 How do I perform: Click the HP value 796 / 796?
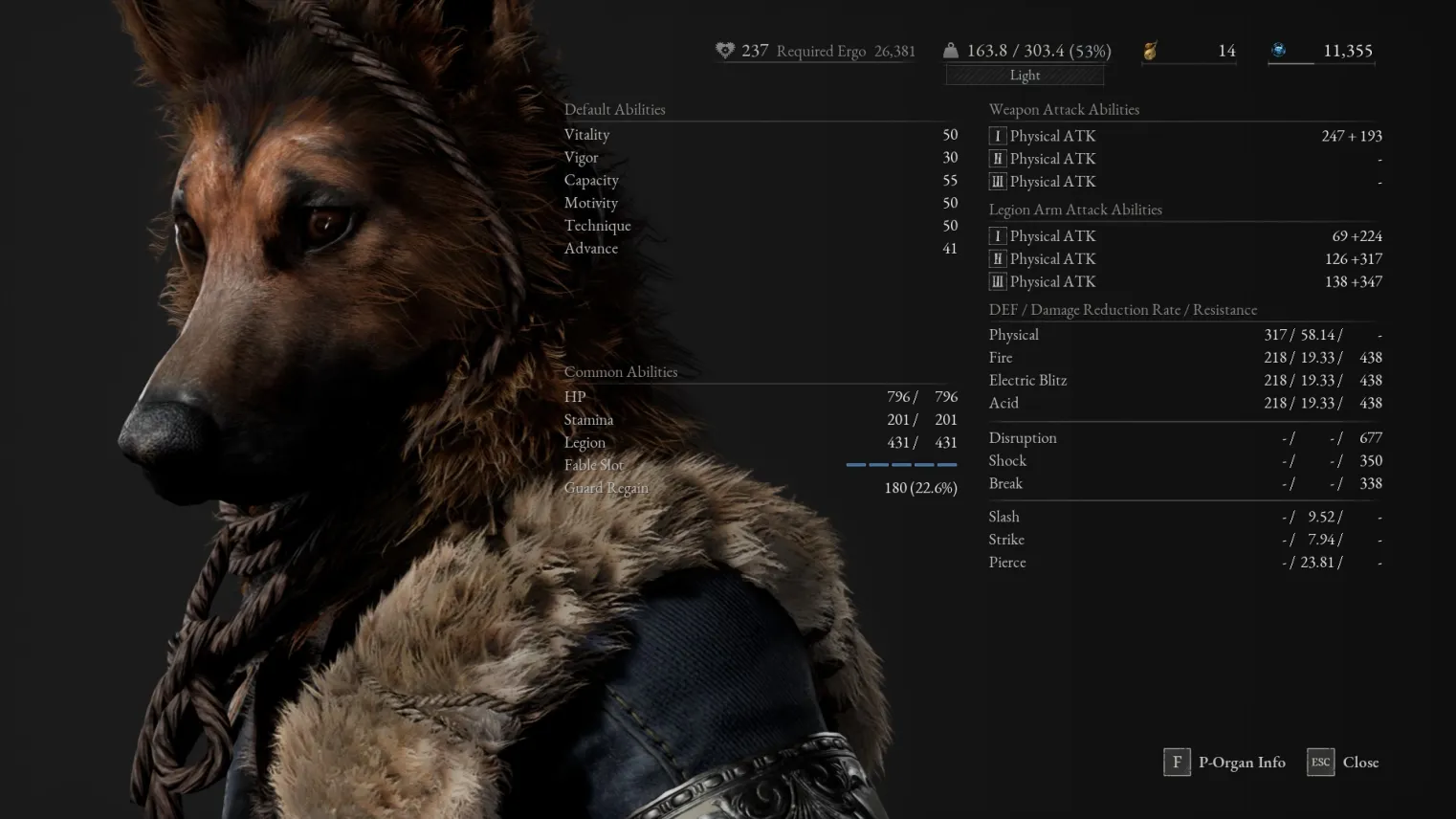(922, 397)
